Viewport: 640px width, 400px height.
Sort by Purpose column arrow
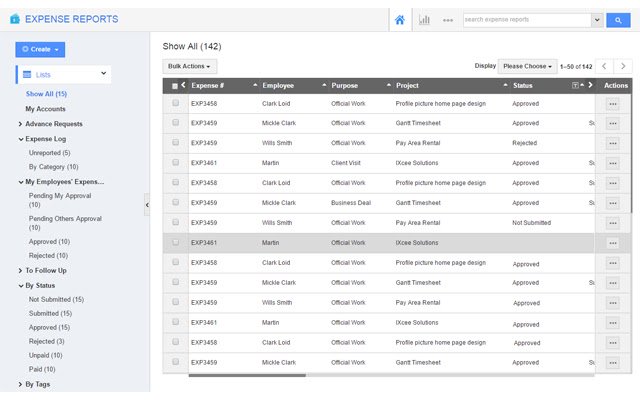389,85
